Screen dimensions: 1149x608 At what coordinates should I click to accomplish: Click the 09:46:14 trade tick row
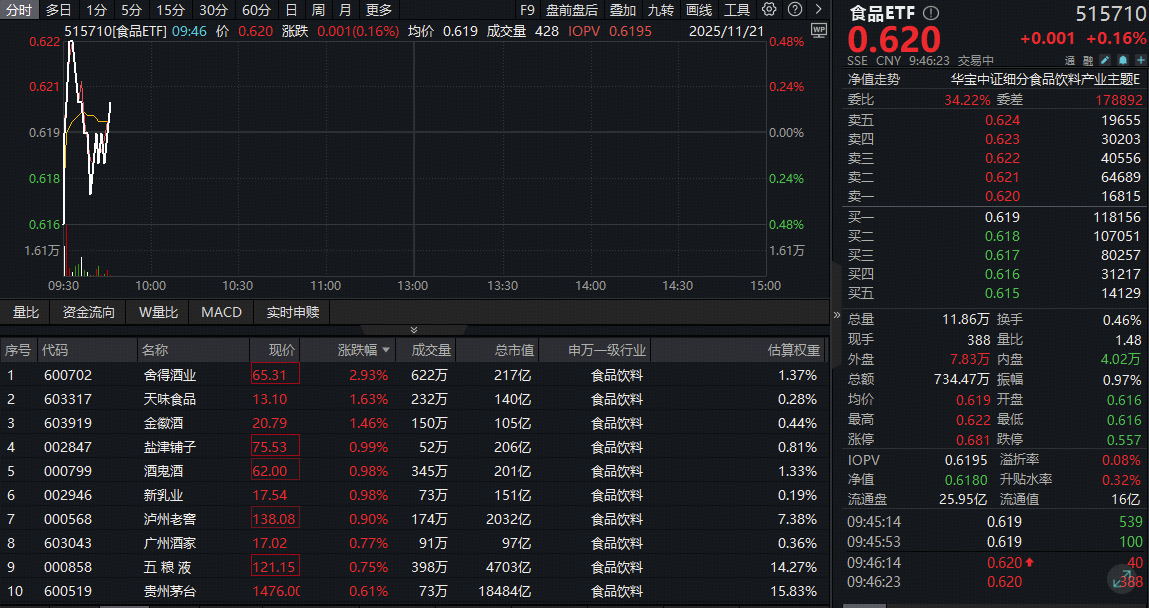[x=995, y=563]
